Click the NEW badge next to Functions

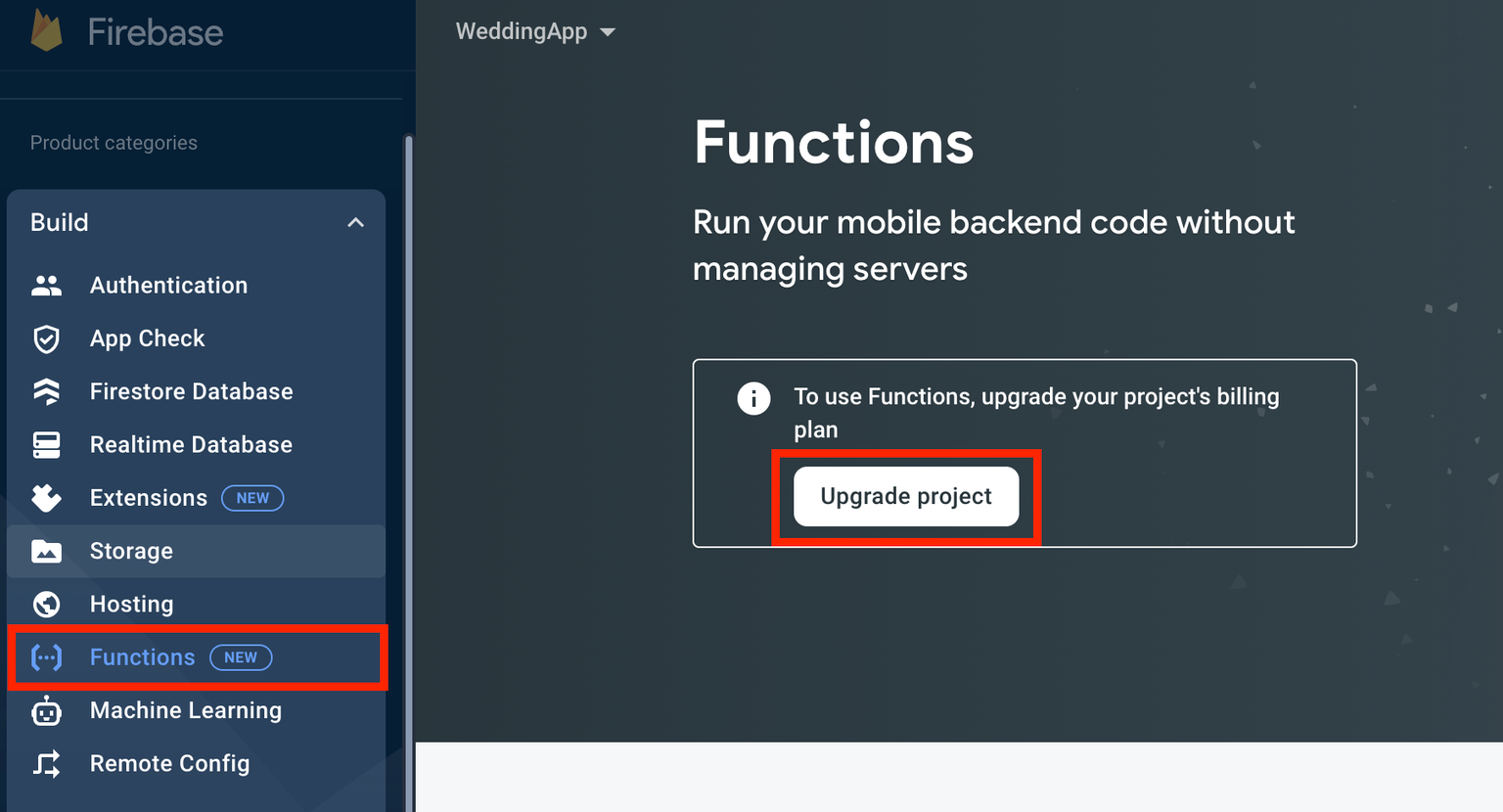[241, 657]
